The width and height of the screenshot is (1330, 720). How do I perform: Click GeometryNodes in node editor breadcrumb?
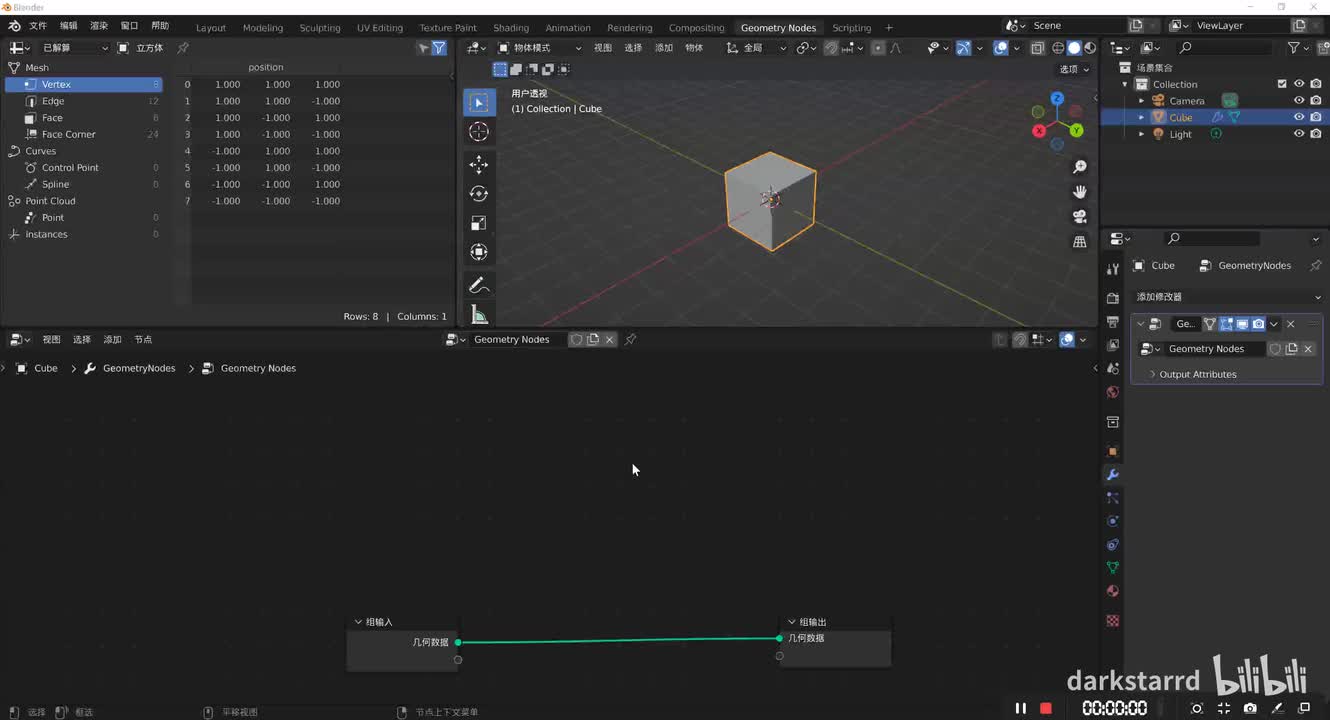(x=138, y=368)
